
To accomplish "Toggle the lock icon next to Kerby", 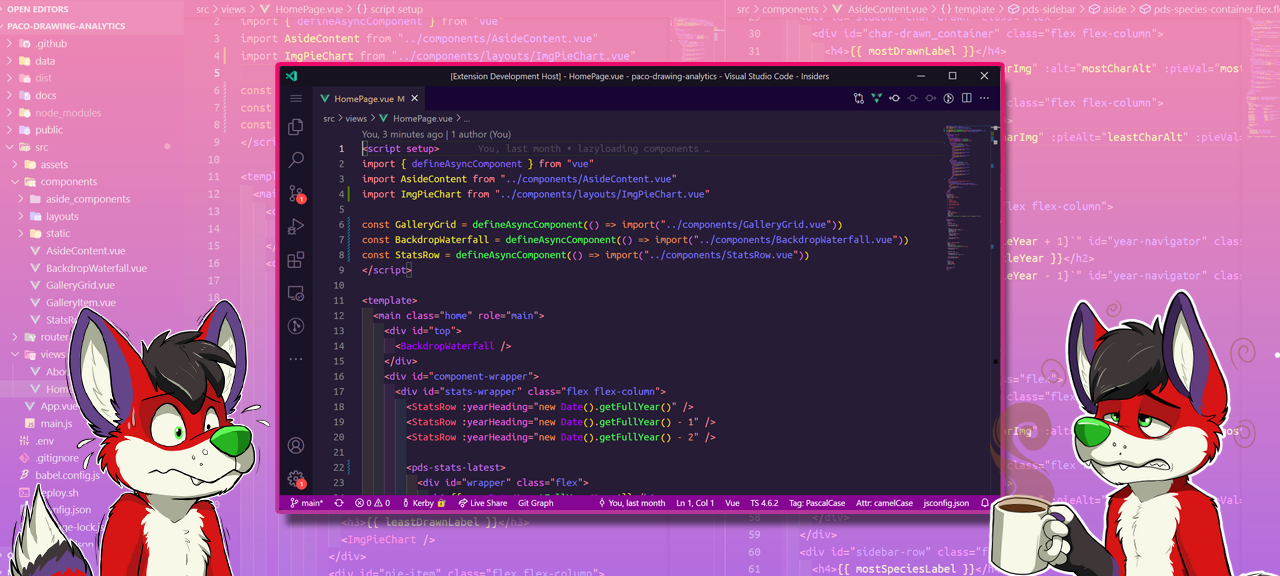I will (441, 502).
